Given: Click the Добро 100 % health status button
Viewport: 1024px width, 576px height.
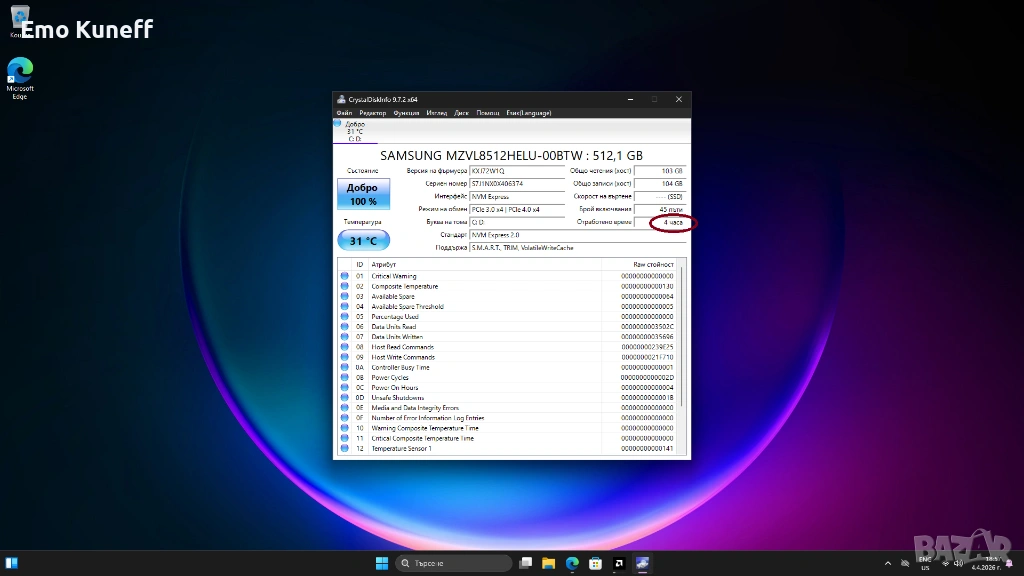Looking at the screenshot, I should pyautogui.click(x=362, y=194).
